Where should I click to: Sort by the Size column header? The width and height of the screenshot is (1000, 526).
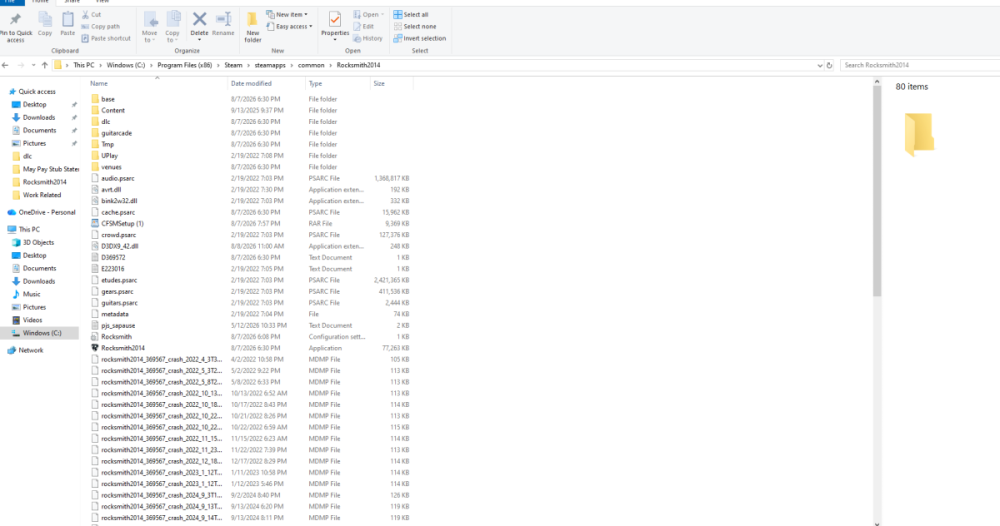tap(379, 84)
